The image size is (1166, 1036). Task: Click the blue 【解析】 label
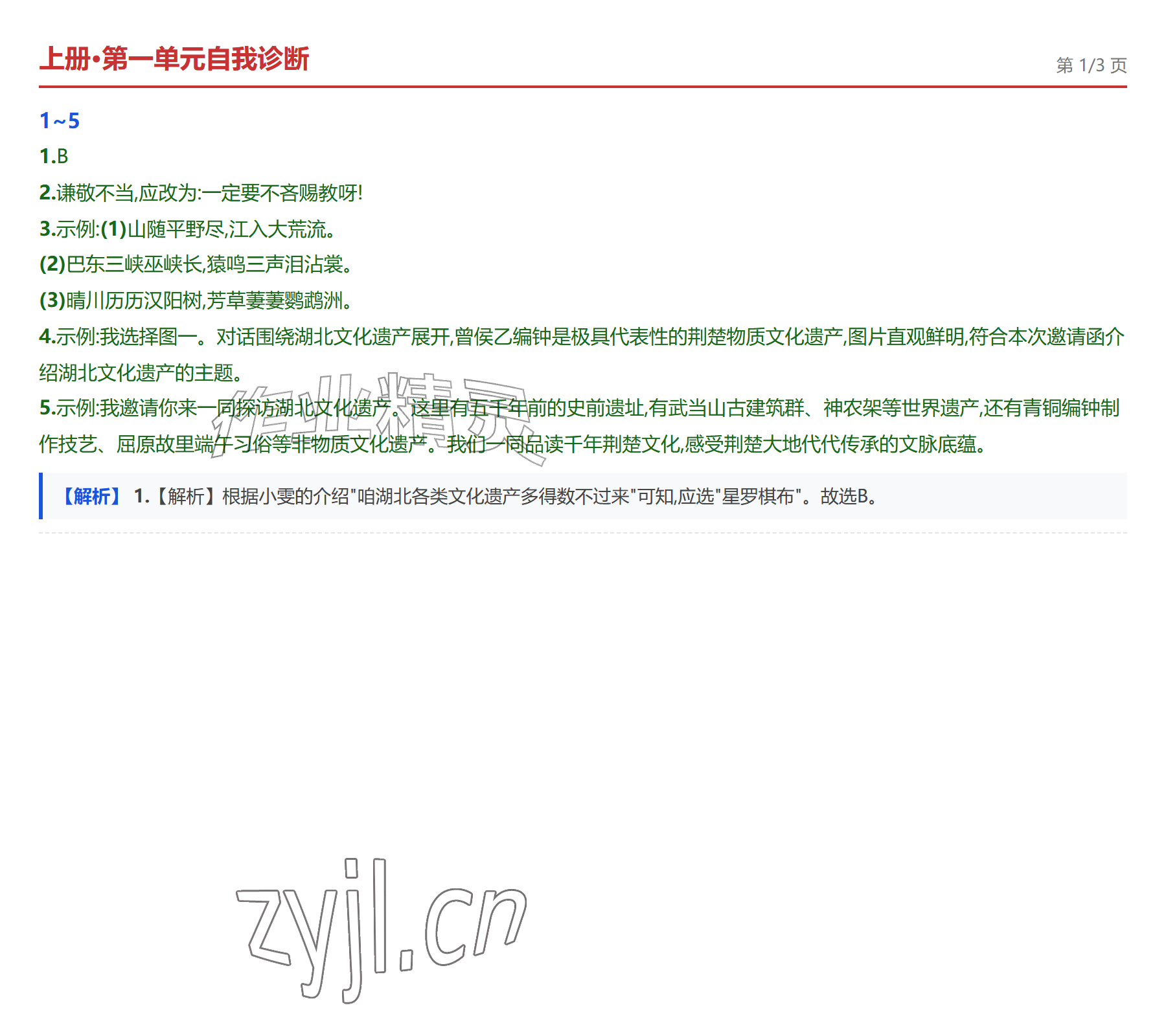(x=92, y=497)
